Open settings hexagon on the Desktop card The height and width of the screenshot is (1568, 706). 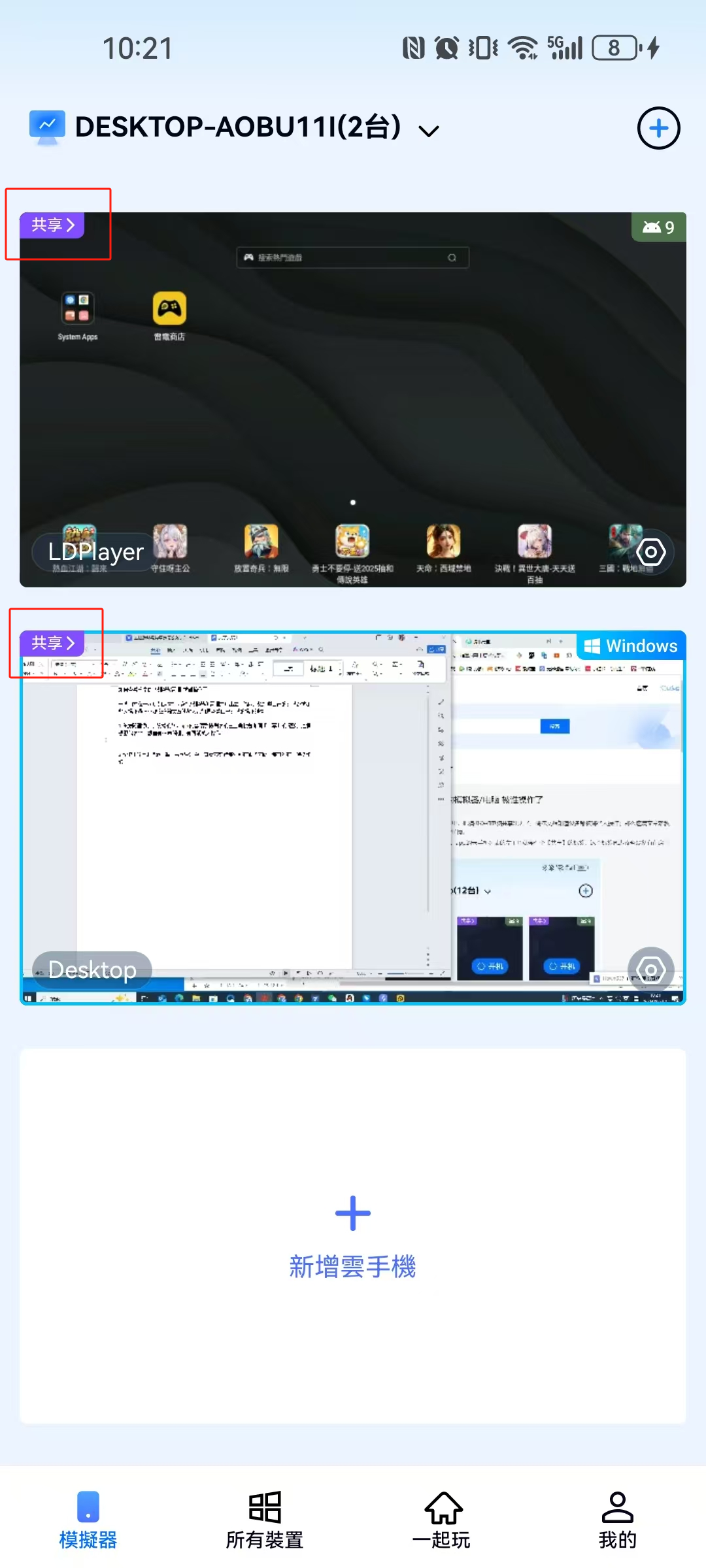pos(650,970)
